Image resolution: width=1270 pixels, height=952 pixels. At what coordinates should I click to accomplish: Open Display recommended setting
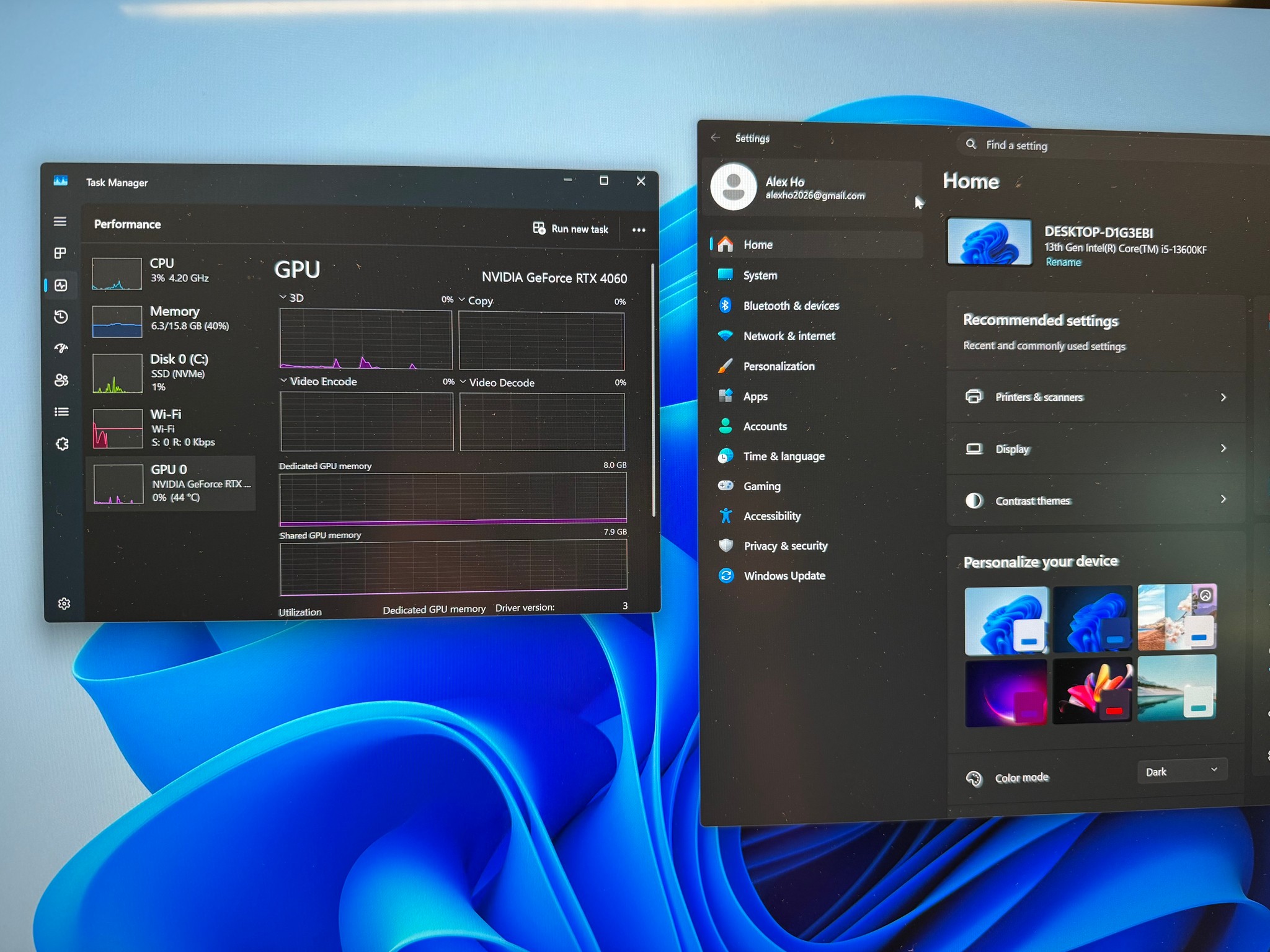tap(1096, 449)
